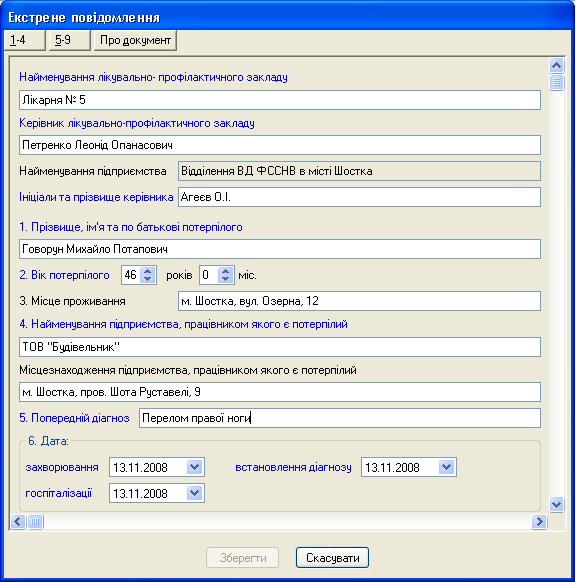Screen dimensions: 576x582
Task: Increase the victim's age in years spinner
Action: pyautogui.click(x=148, y=271)
